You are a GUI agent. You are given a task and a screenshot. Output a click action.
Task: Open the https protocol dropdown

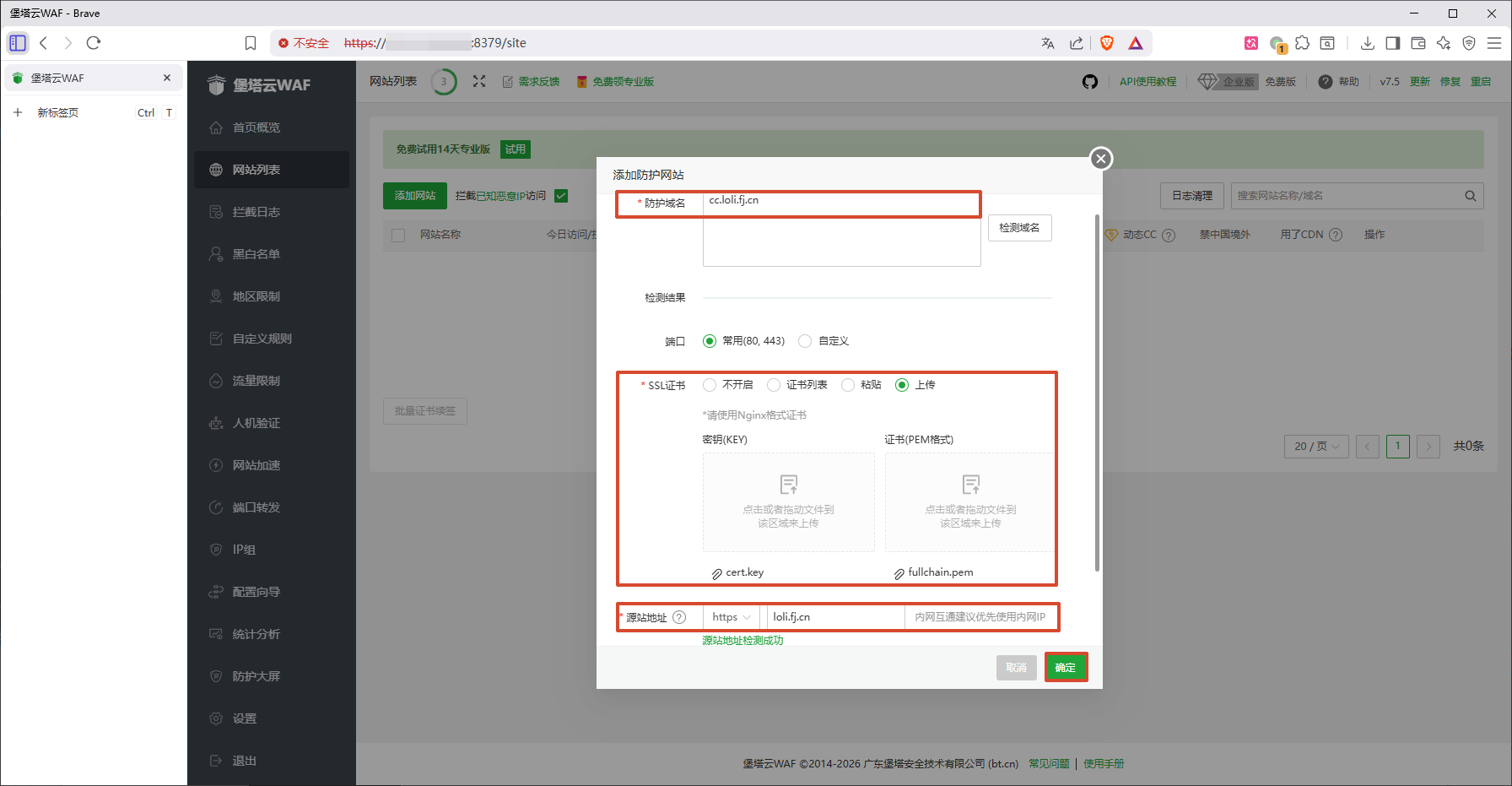click(x=731, y=617)
